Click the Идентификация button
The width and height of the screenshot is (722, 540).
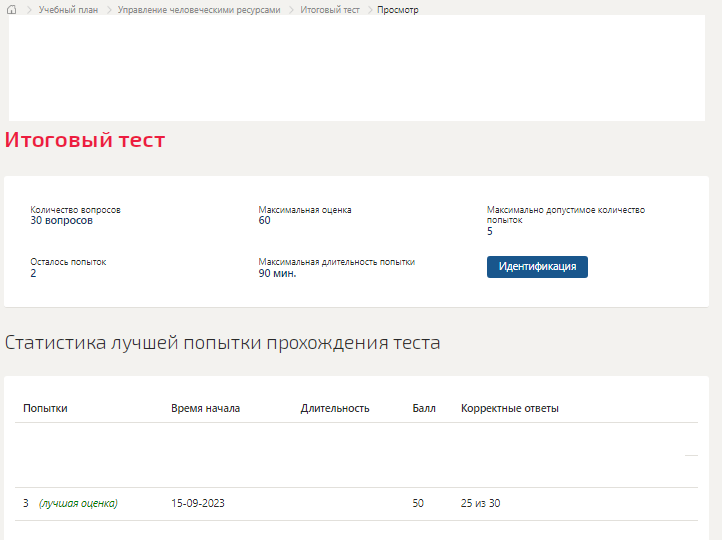click(x=537, y=267)
